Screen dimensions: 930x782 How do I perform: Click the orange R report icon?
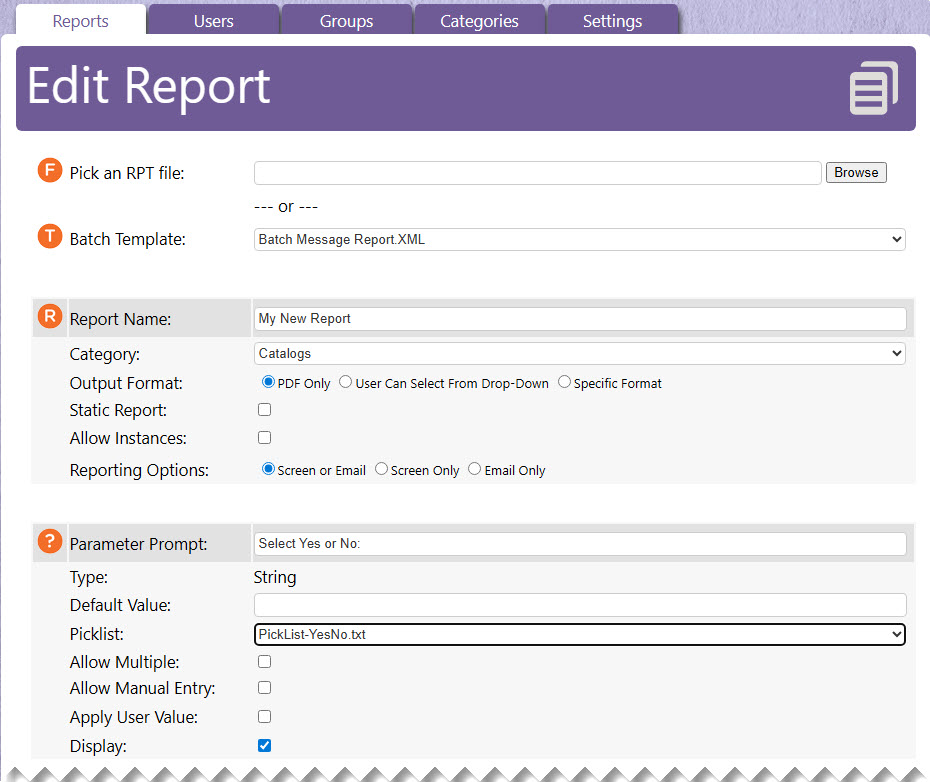click(x=50, y=316)
